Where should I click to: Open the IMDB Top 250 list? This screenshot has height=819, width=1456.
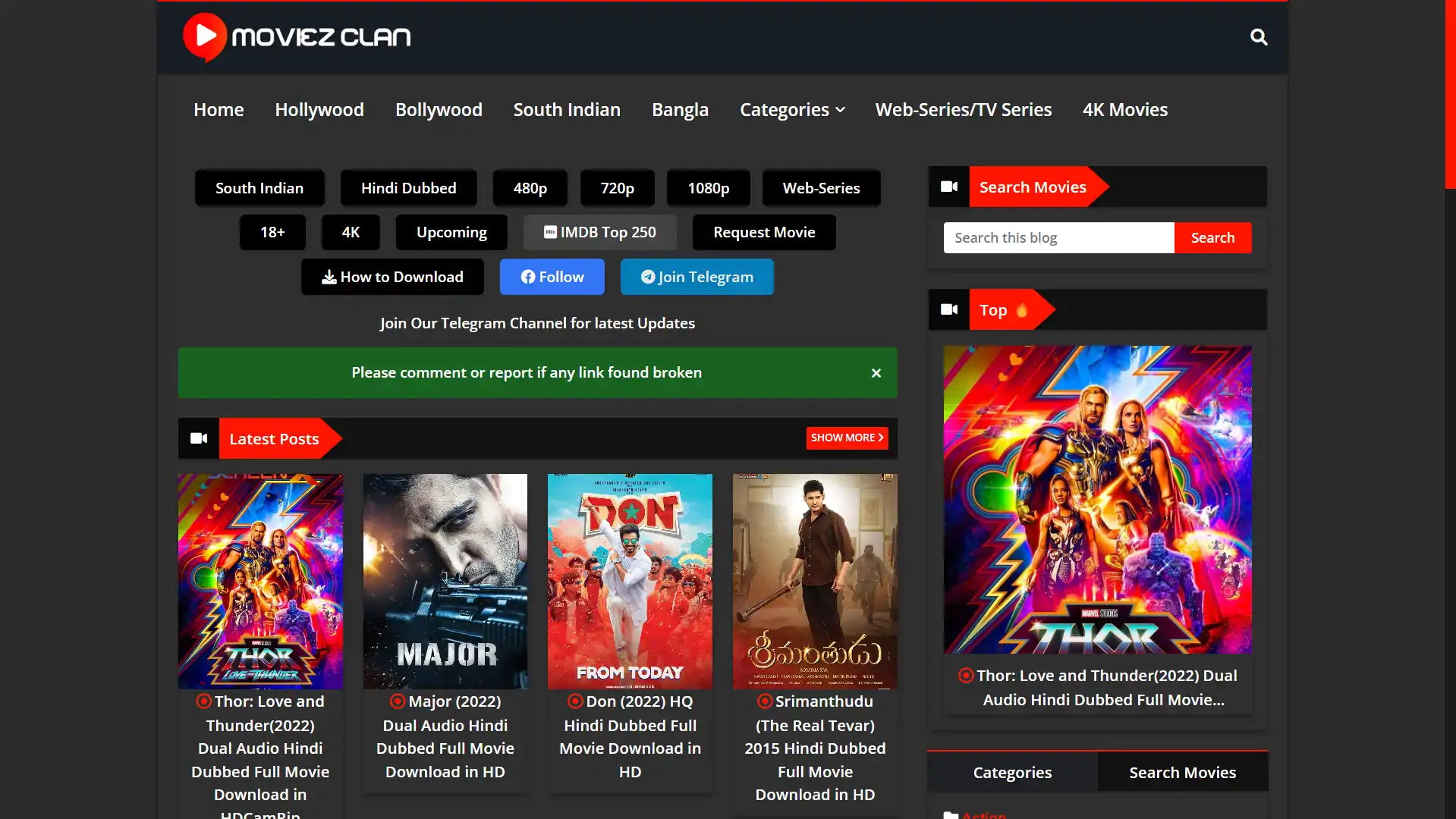(x=599, y=232)
